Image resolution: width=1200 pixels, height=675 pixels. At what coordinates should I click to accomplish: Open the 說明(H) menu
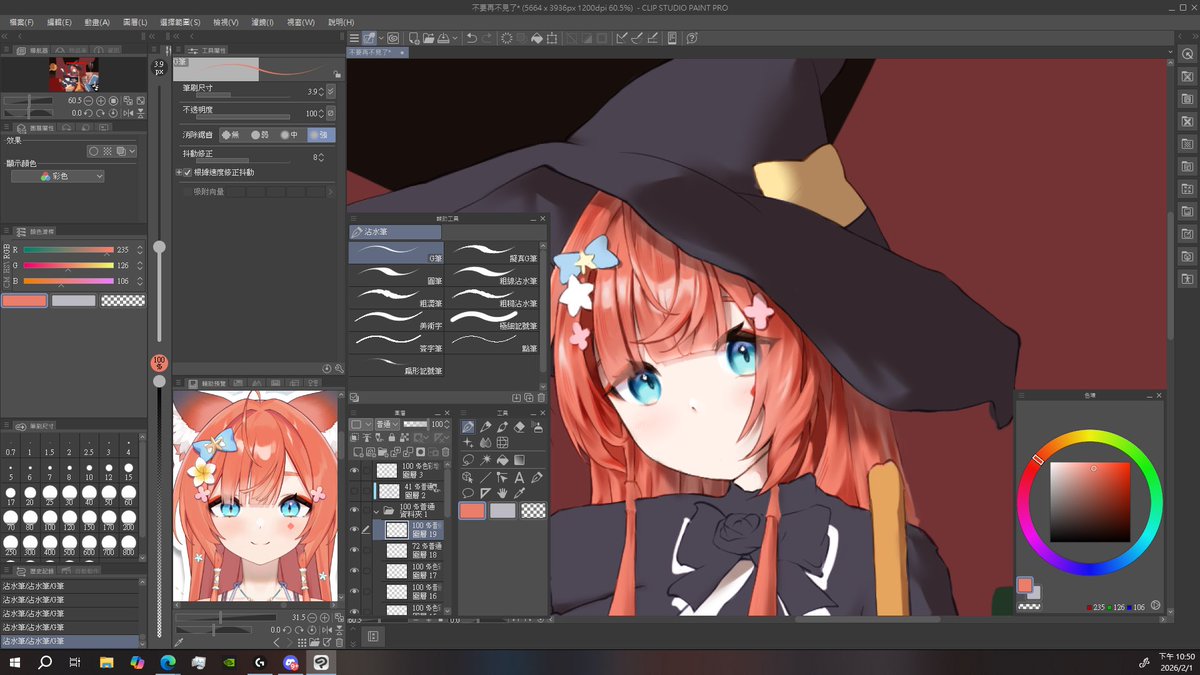pos(341,22)
